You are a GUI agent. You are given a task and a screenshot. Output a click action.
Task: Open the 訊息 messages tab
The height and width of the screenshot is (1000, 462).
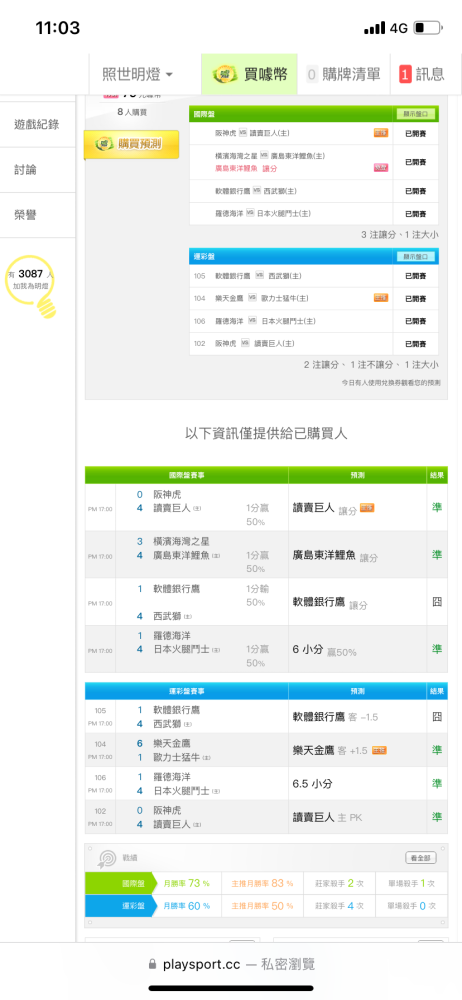(x=422, y=74)
